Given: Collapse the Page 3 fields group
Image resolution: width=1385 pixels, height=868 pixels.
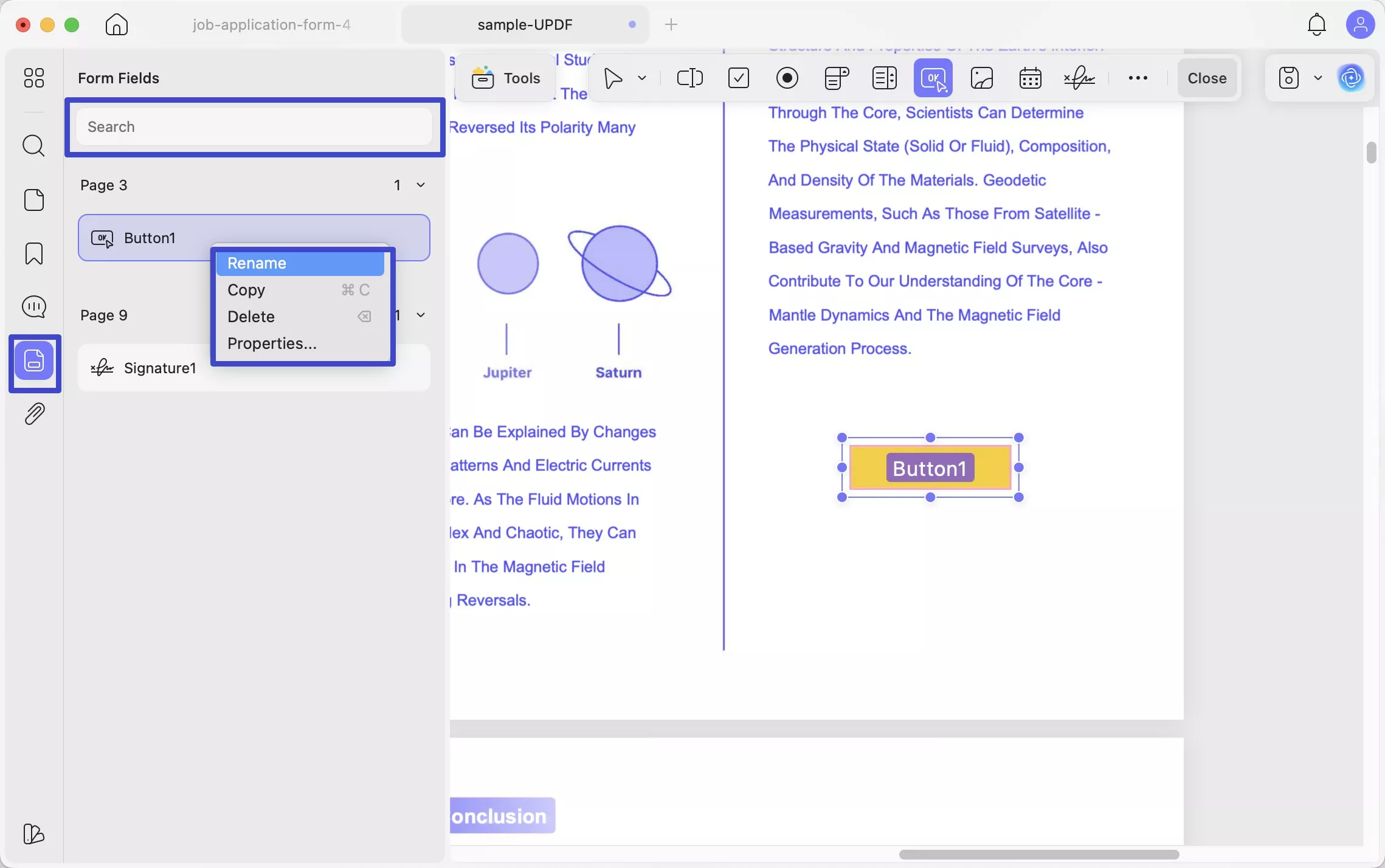Looking at the screenshot, I should pos(420,185).
